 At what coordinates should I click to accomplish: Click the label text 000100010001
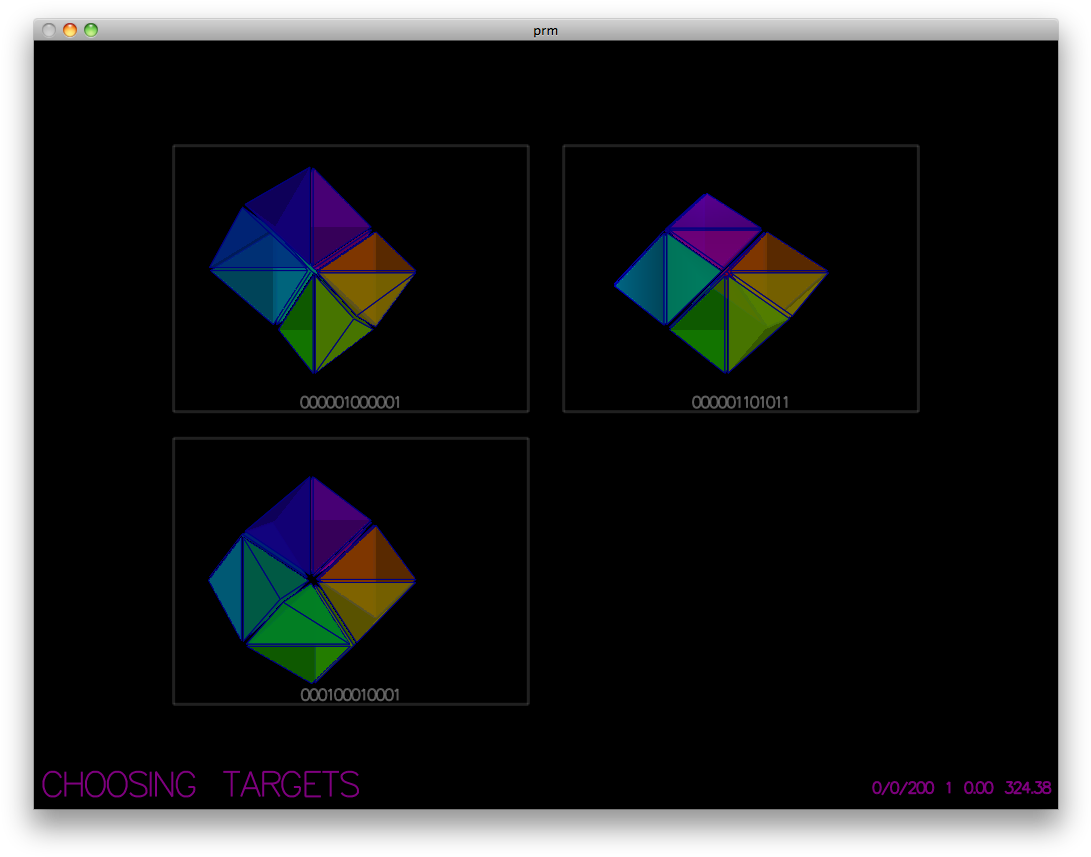tap(350, 695)
